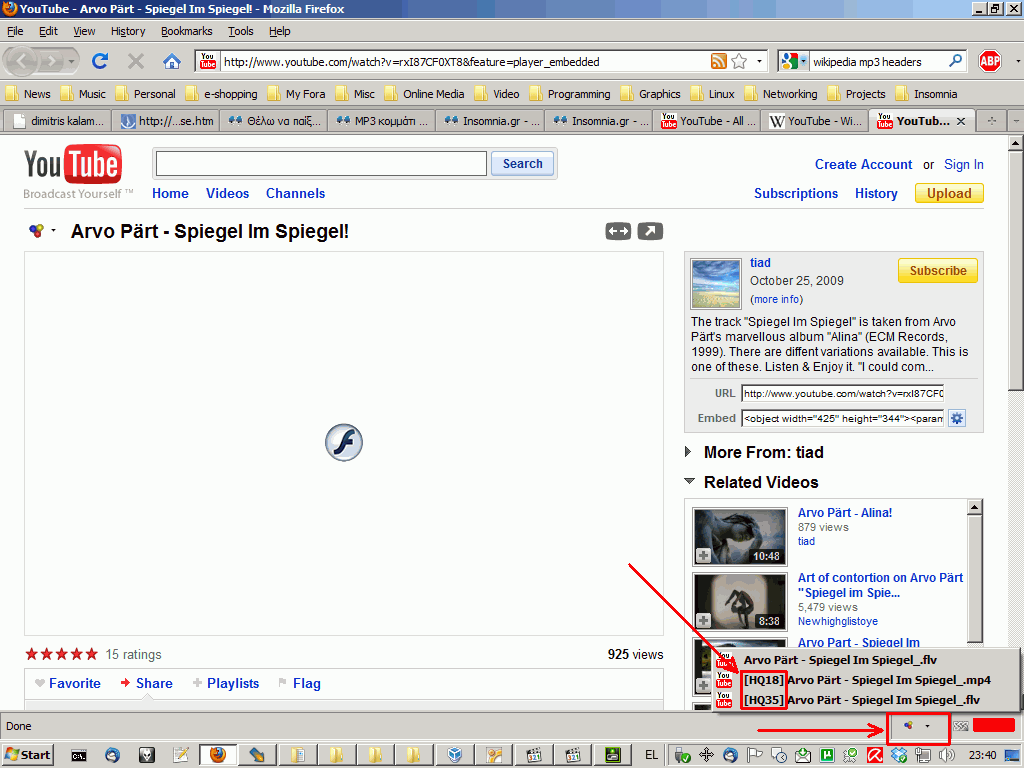Open the ABP toolbar dropdown arrow
The height and width of the screenshot is (768, 1024).
click(x=1017, y=61)
